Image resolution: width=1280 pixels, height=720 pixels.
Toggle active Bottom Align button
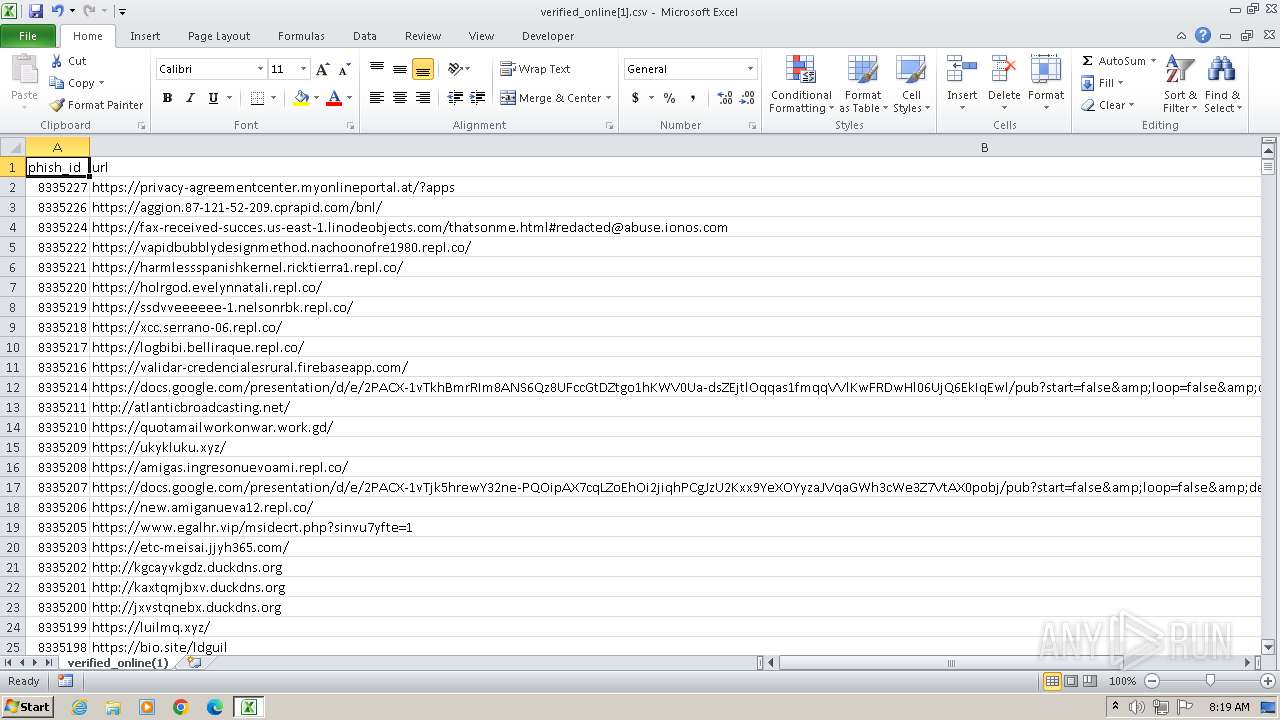[x=423, y=69]
